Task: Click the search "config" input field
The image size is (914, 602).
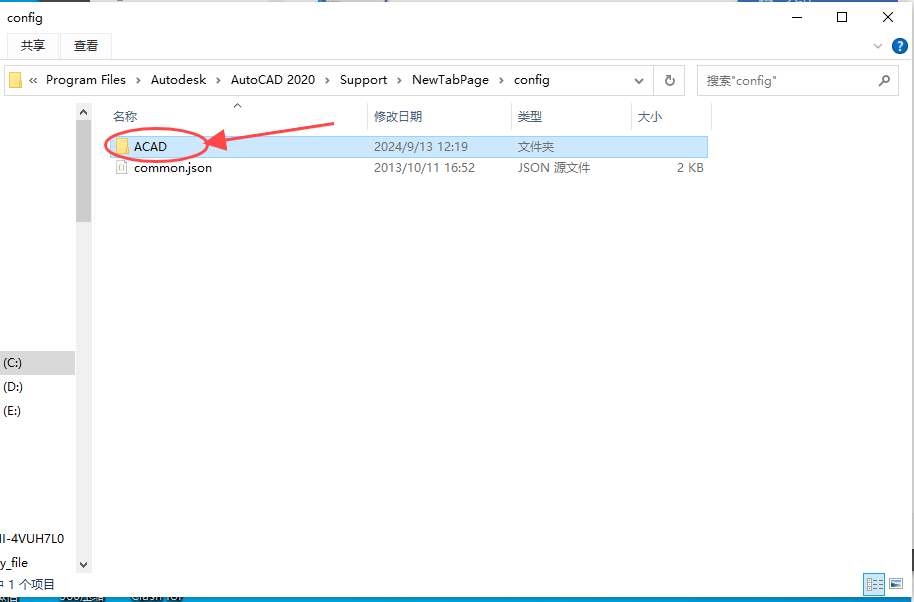Action: pyautogui.click(x=785, y=80)
